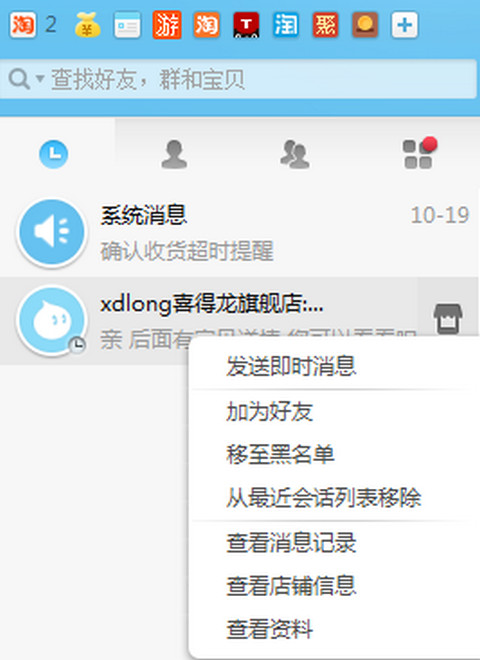This screenshot has height=660, width=480.
Task: Click the brown icon beside the plus
Action: click(365, 25)
